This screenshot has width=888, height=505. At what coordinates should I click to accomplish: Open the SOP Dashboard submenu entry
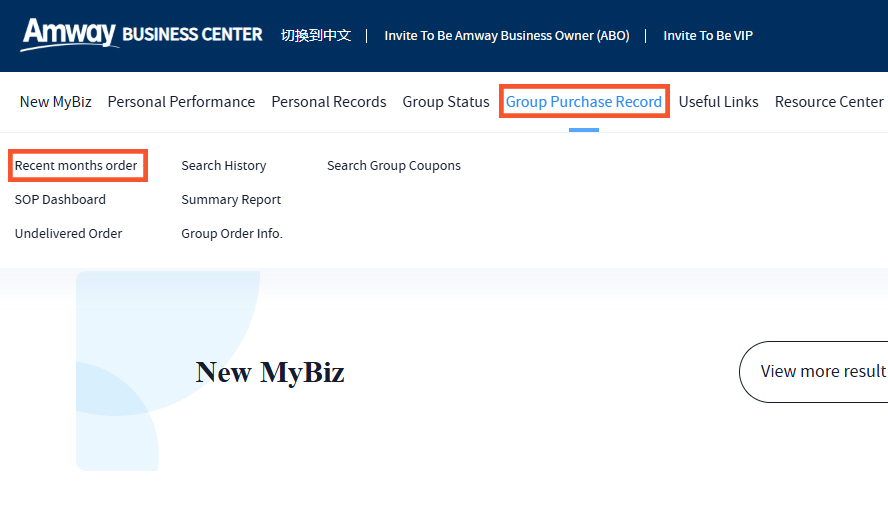(60, 199)
